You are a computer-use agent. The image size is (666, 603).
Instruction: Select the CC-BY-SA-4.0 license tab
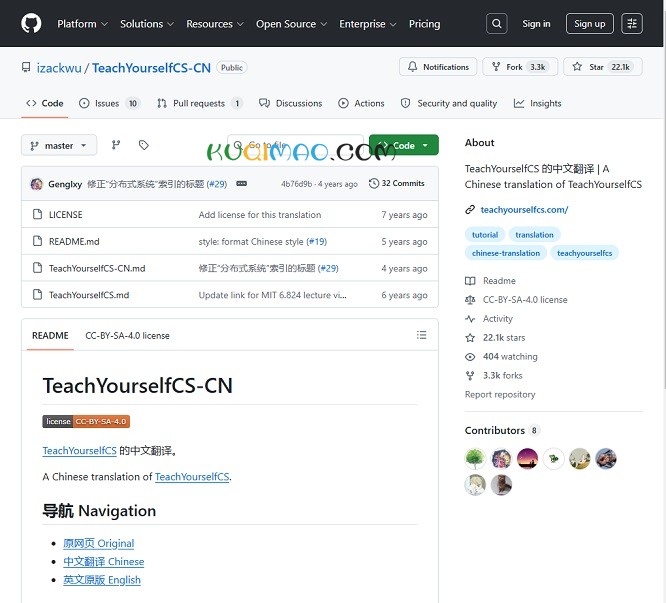tap(127, 335)
